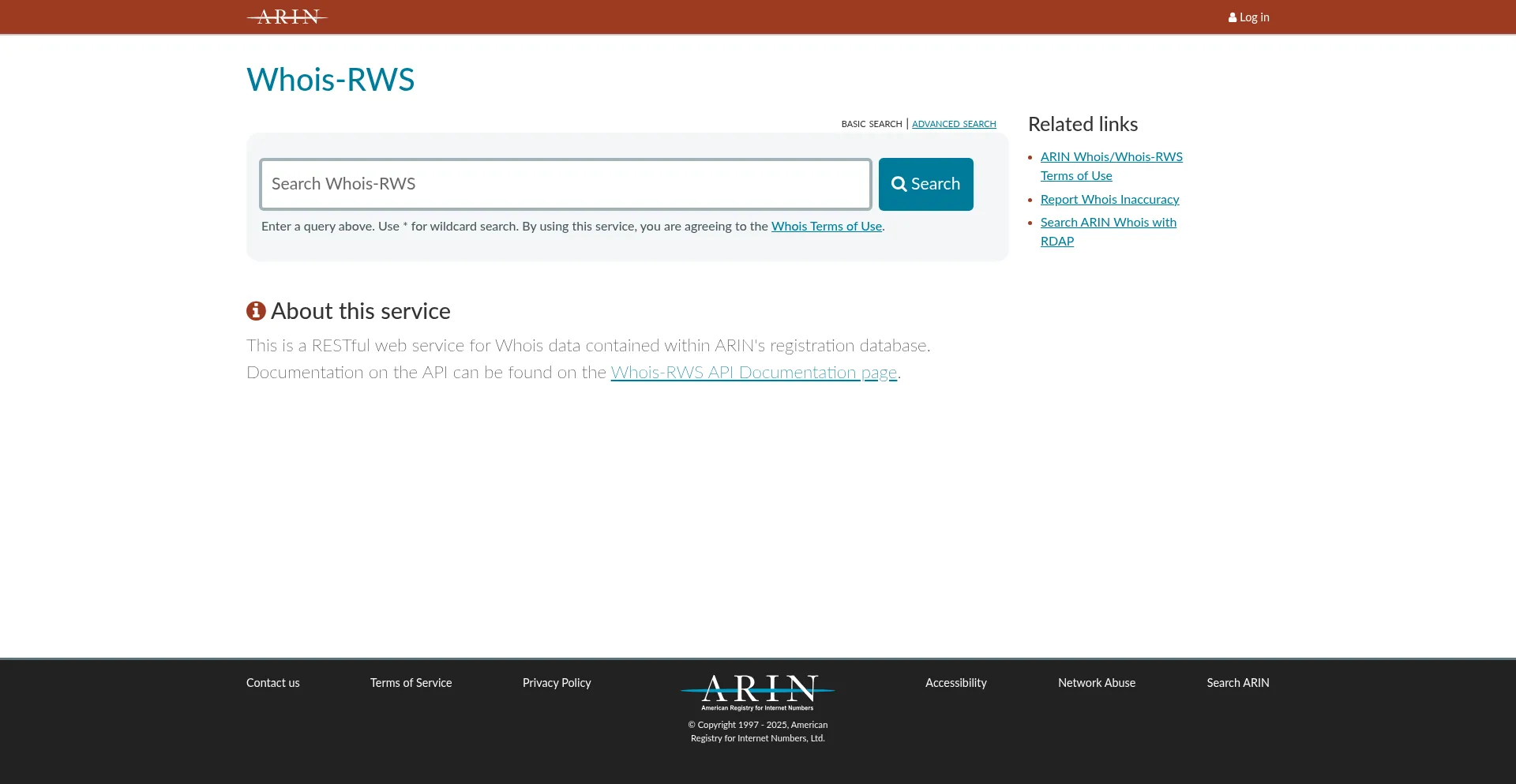Select the Basic Search tab

point(871,124)
